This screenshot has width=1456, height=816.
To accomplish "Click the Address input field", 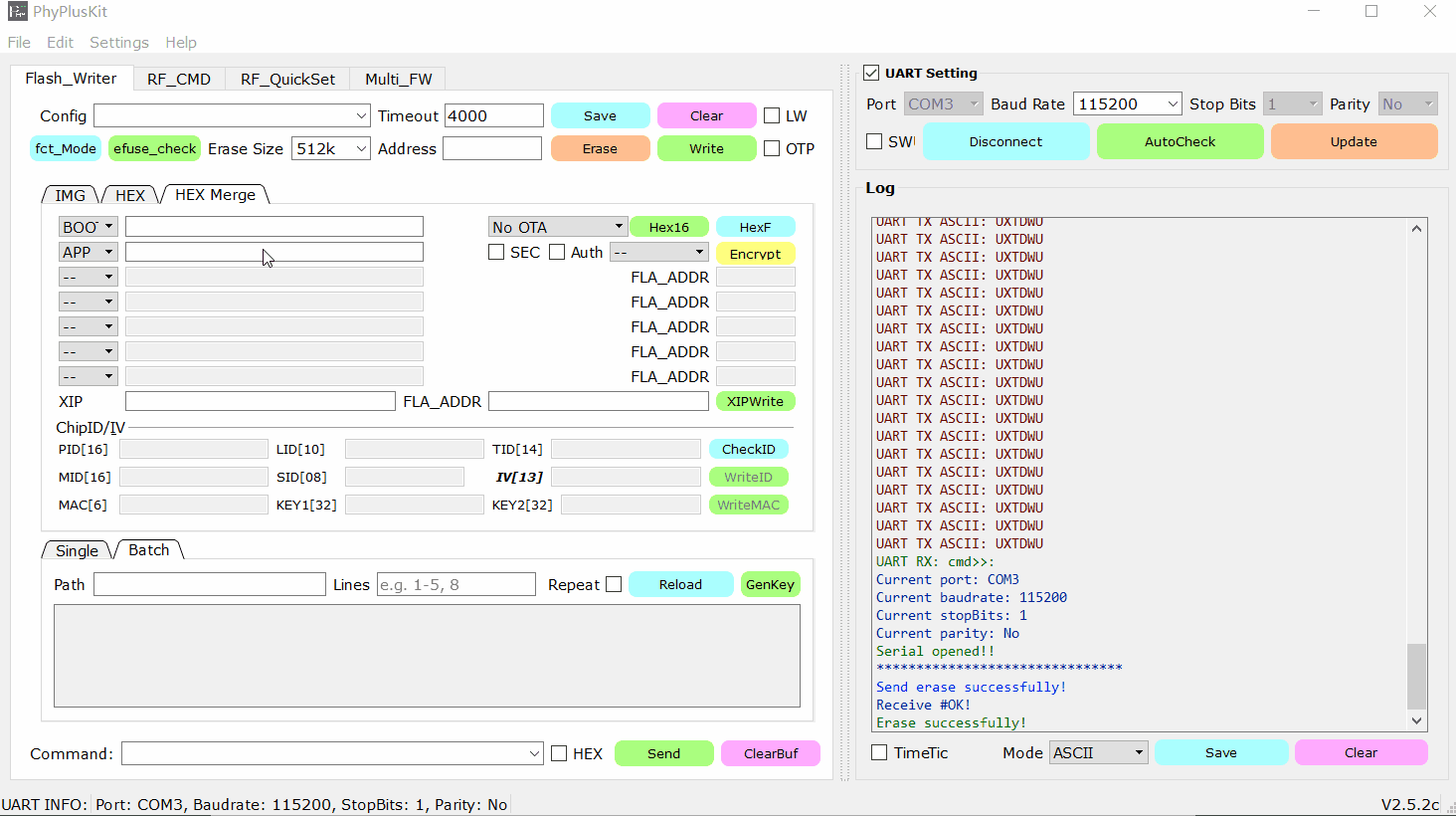I will [x=492, y=148].
